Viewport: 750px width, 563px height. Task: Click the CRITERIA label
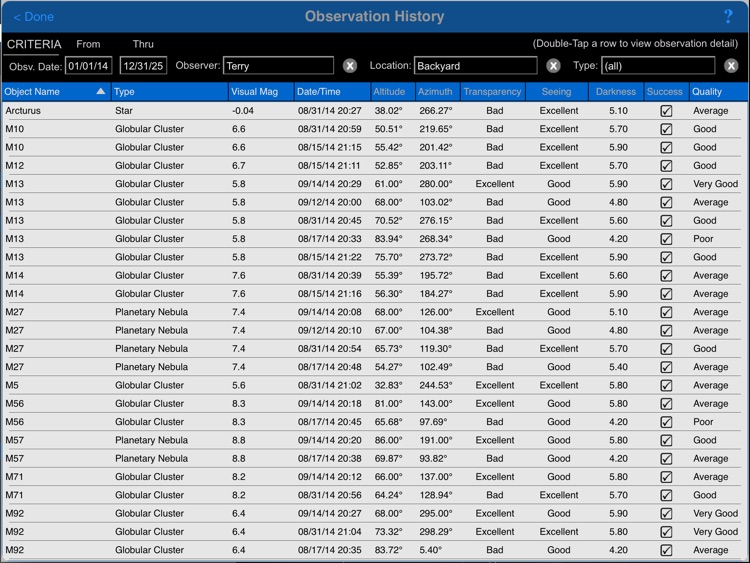point(34,44)
